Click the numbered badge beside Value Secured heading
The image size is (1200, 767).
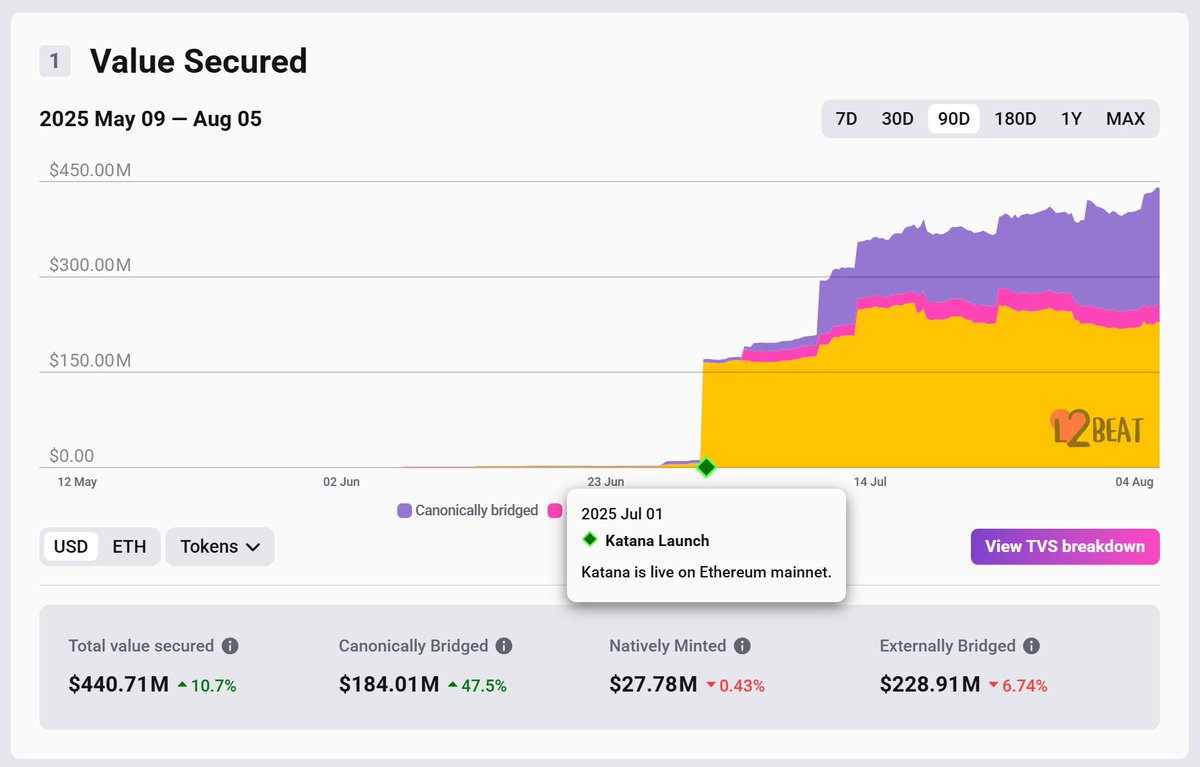(x=55, y=60)
